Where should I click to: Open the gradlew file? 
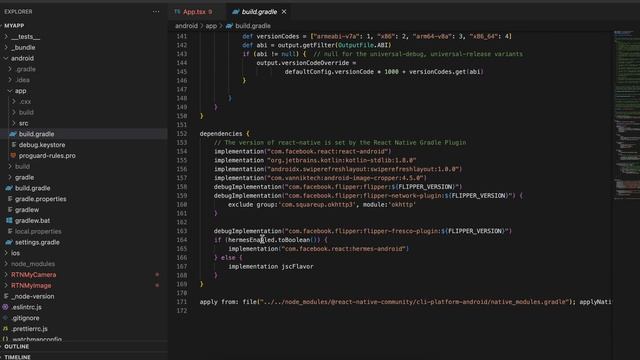click(27, 210)
